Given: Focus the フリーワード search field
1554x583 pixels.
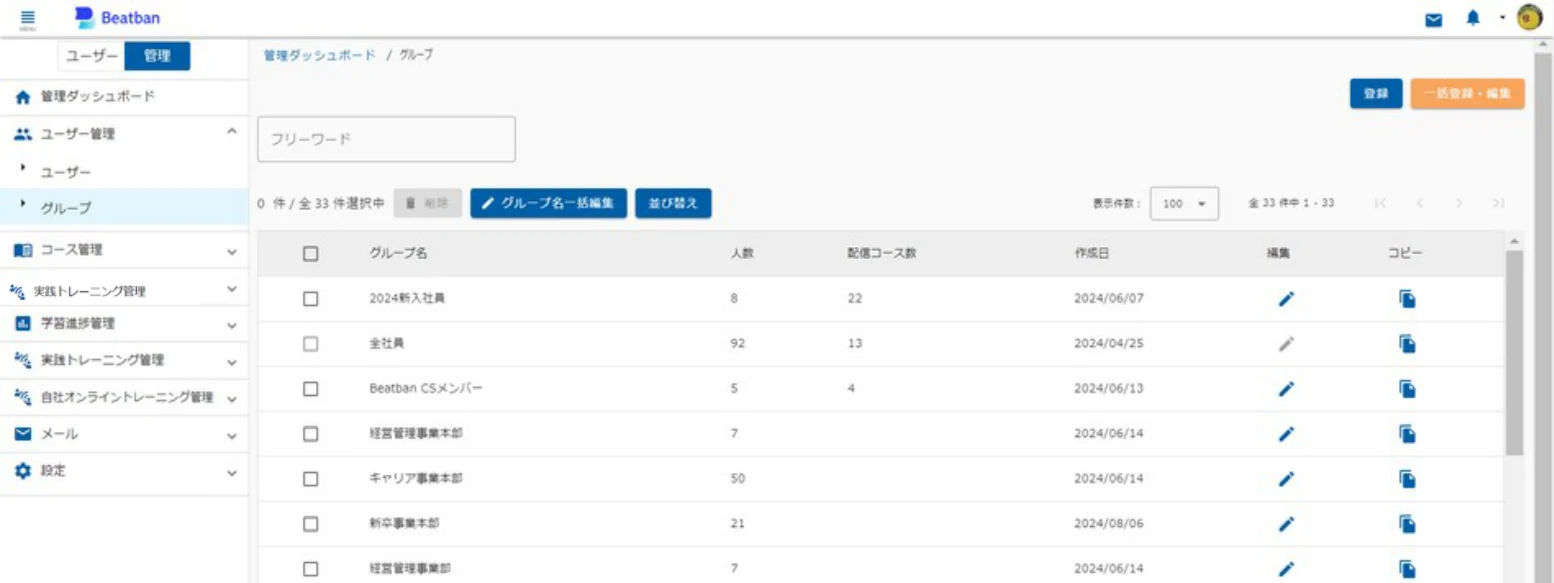Looking at the screenshot, I should pyautogui.click(x=387, y=139).
